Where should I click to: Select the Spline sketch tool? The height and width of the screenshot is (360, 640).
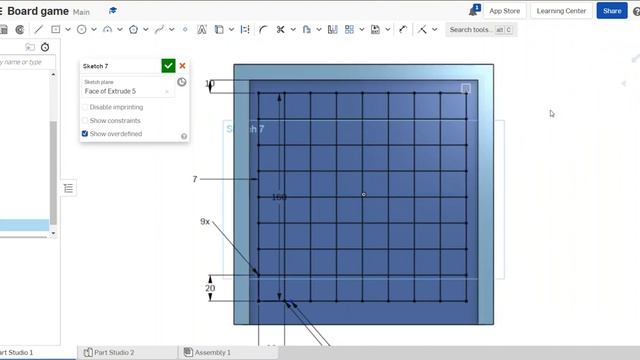pos(159,29)
